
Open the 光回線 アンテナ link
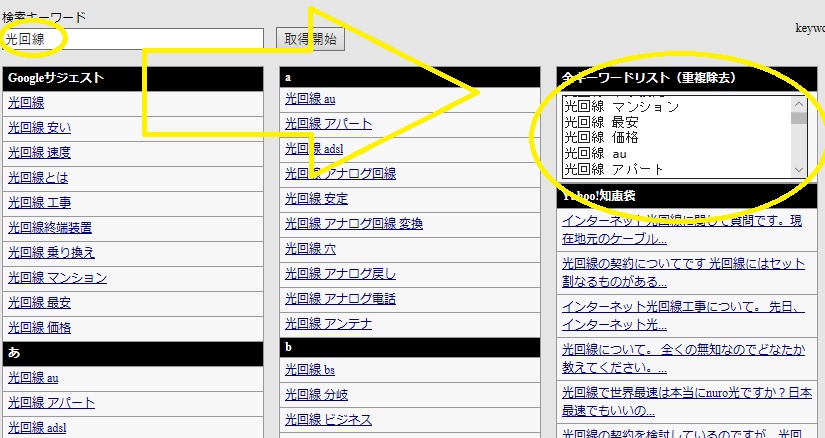click(328, 324)
